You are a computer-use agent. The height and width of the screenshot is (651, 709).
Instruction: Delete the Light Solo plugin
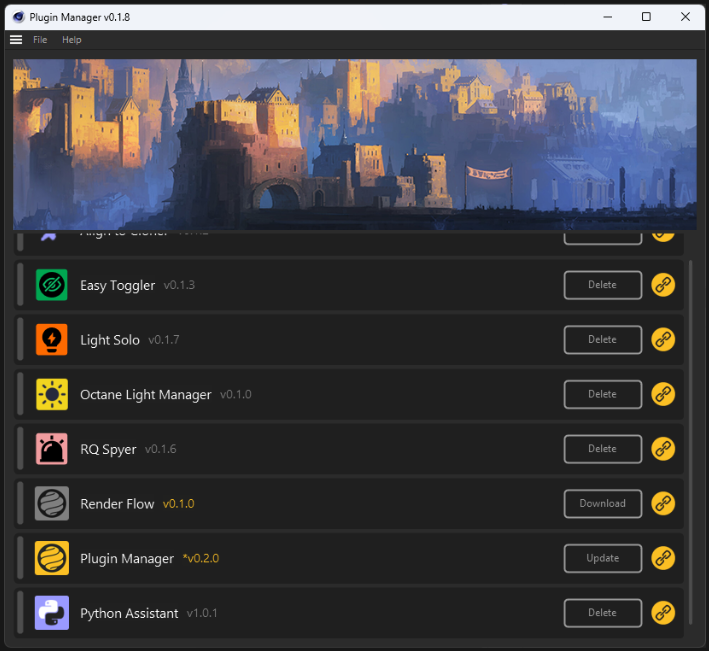pyautogui.click(x=603, y=340)
